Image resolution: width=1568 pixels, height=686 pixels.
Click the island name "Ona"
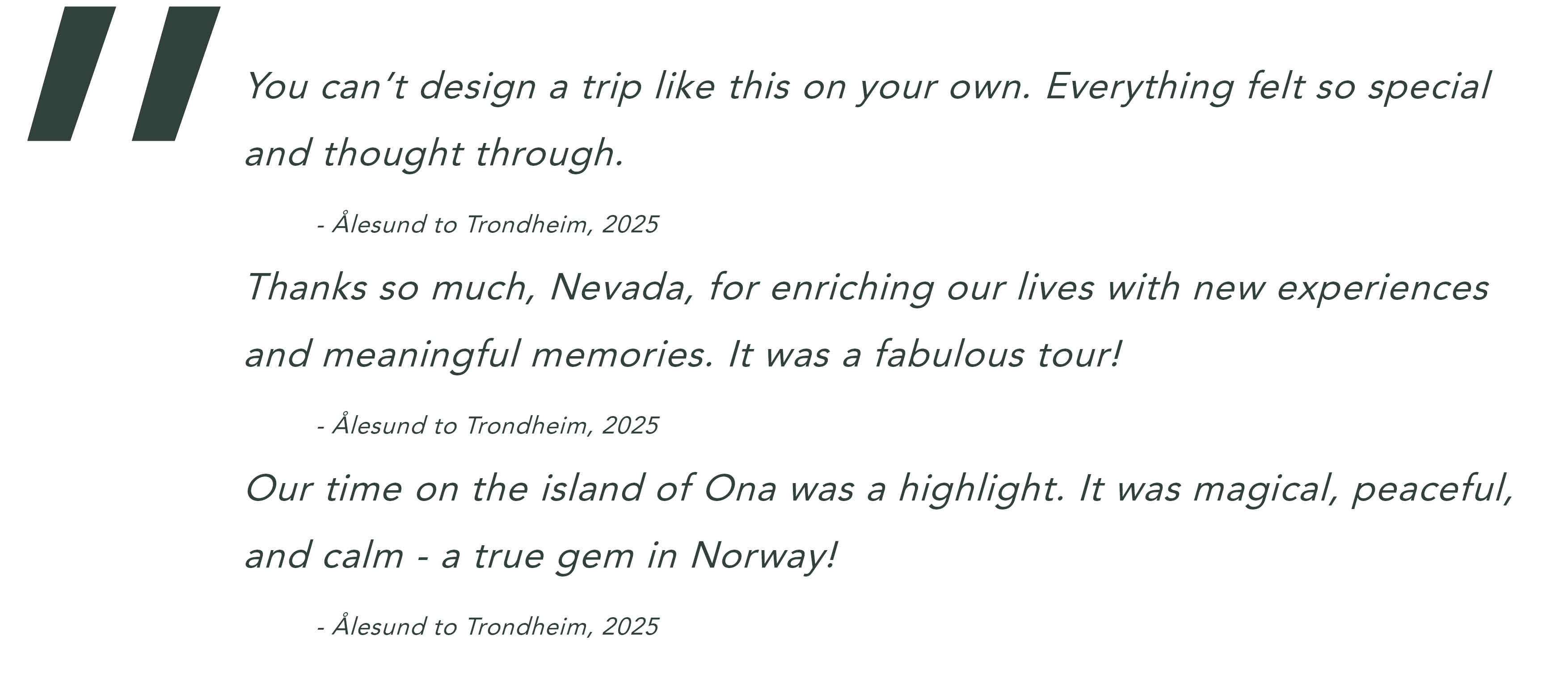tap(740, 488)
